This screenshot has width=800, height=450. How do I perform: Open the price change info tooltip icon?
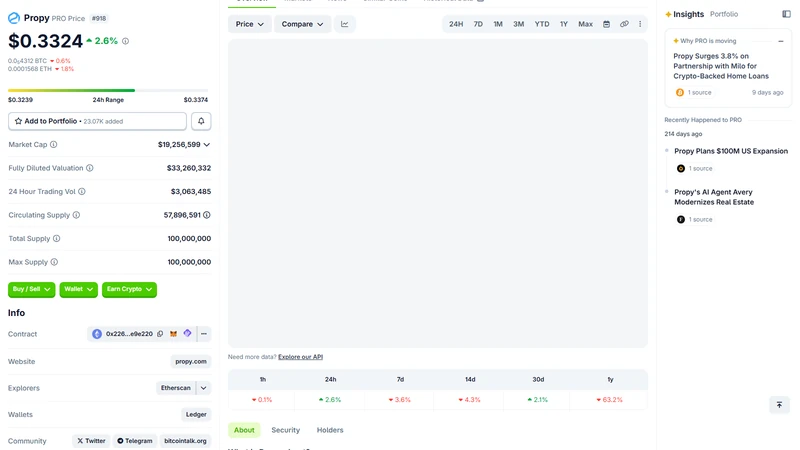[126, 41]
